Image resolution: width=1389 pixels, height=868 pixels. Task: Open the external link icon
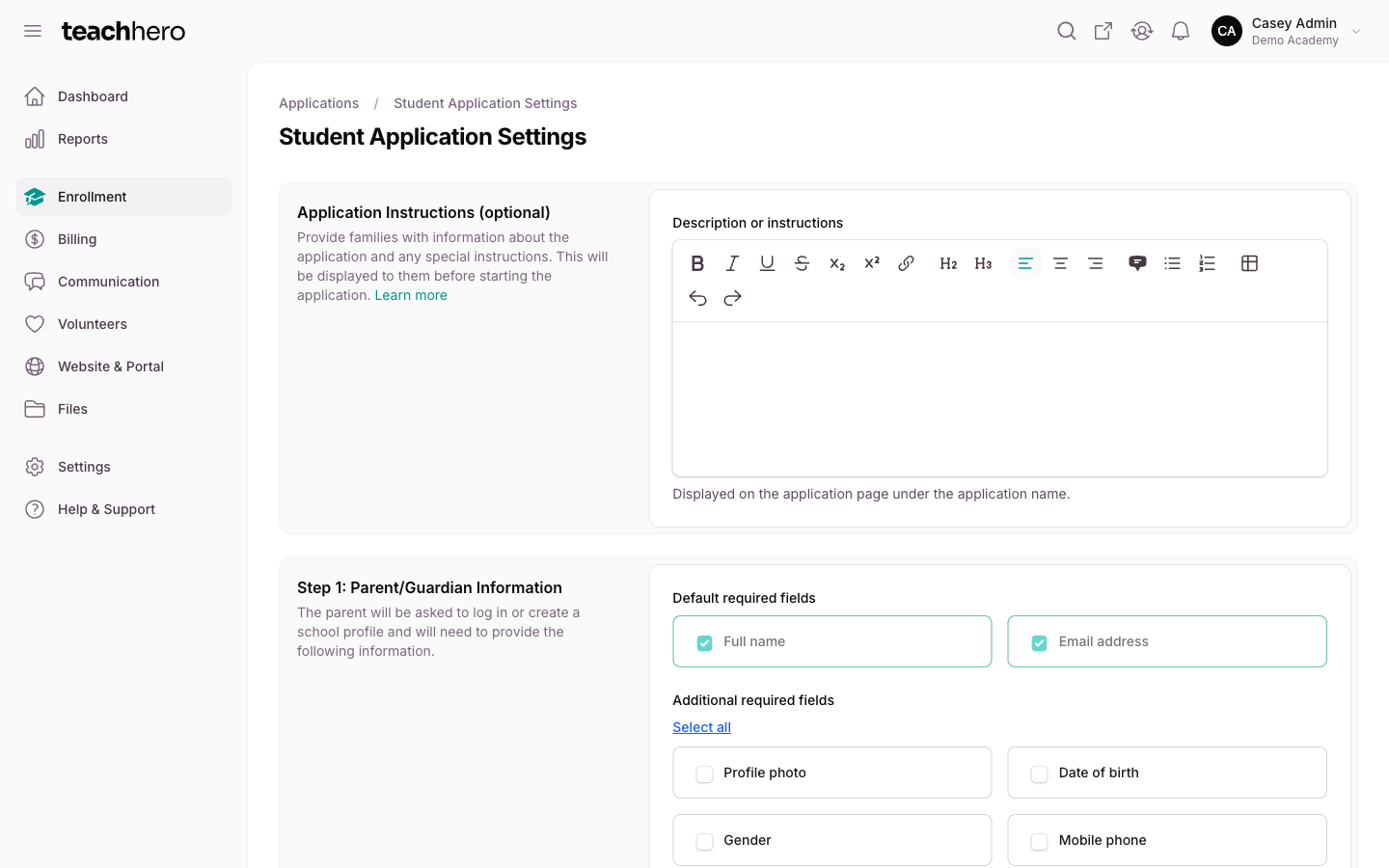[x=1103, y=31]
